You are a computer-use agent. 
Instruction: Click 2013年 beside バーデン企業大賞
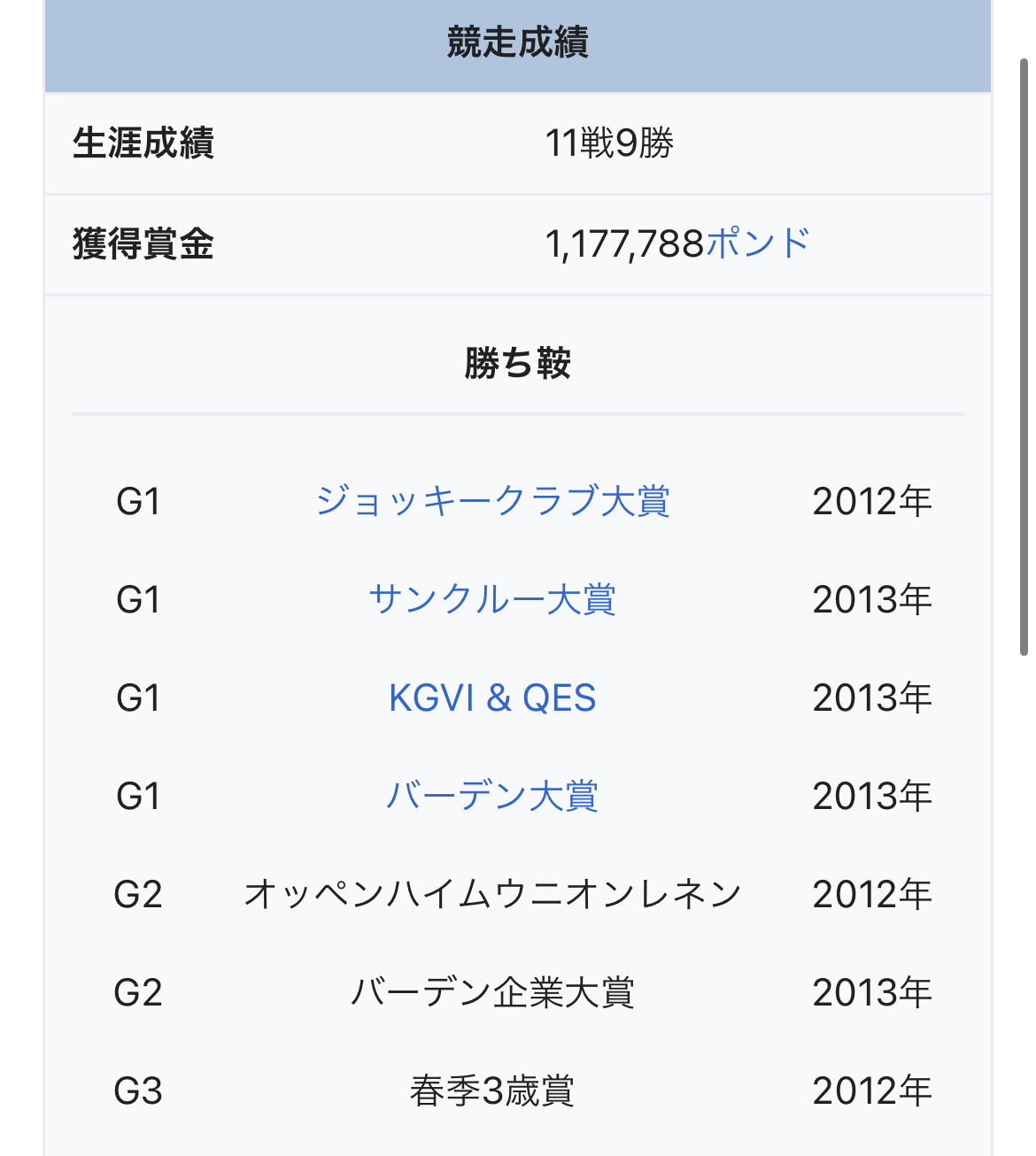872,992
